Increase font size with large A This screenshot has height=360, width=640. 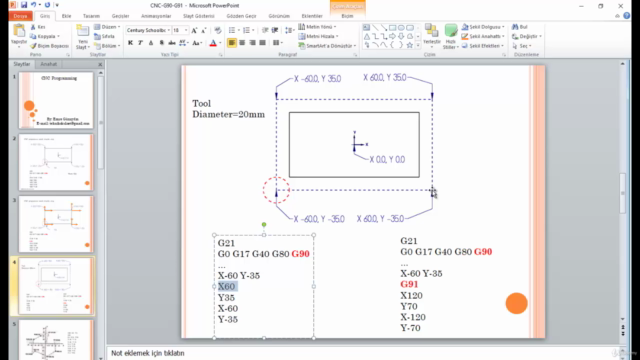tap(194, 30)
